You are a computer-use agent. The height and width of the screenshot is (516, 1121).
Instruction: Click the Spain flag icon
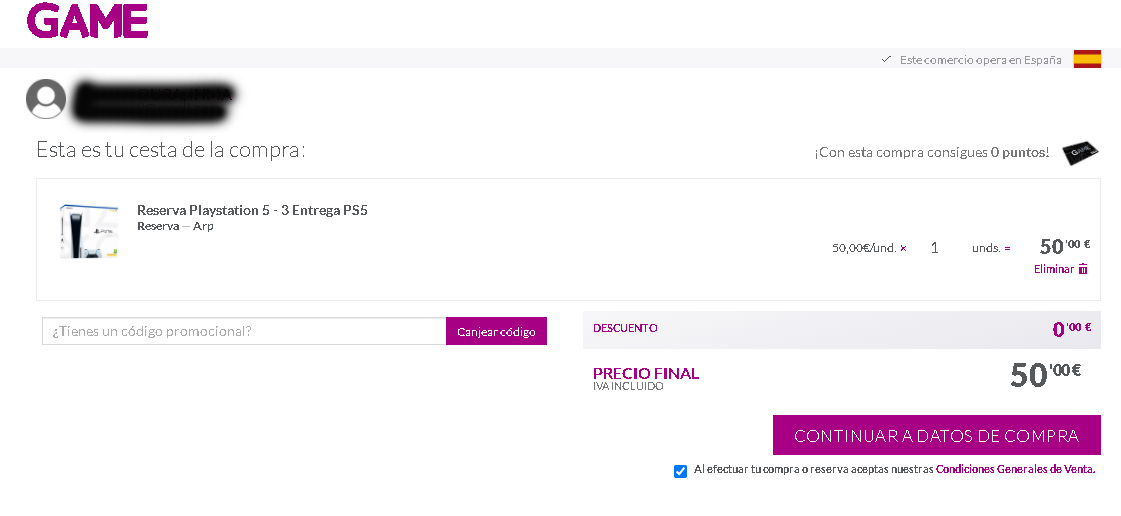click(1087, 59)
